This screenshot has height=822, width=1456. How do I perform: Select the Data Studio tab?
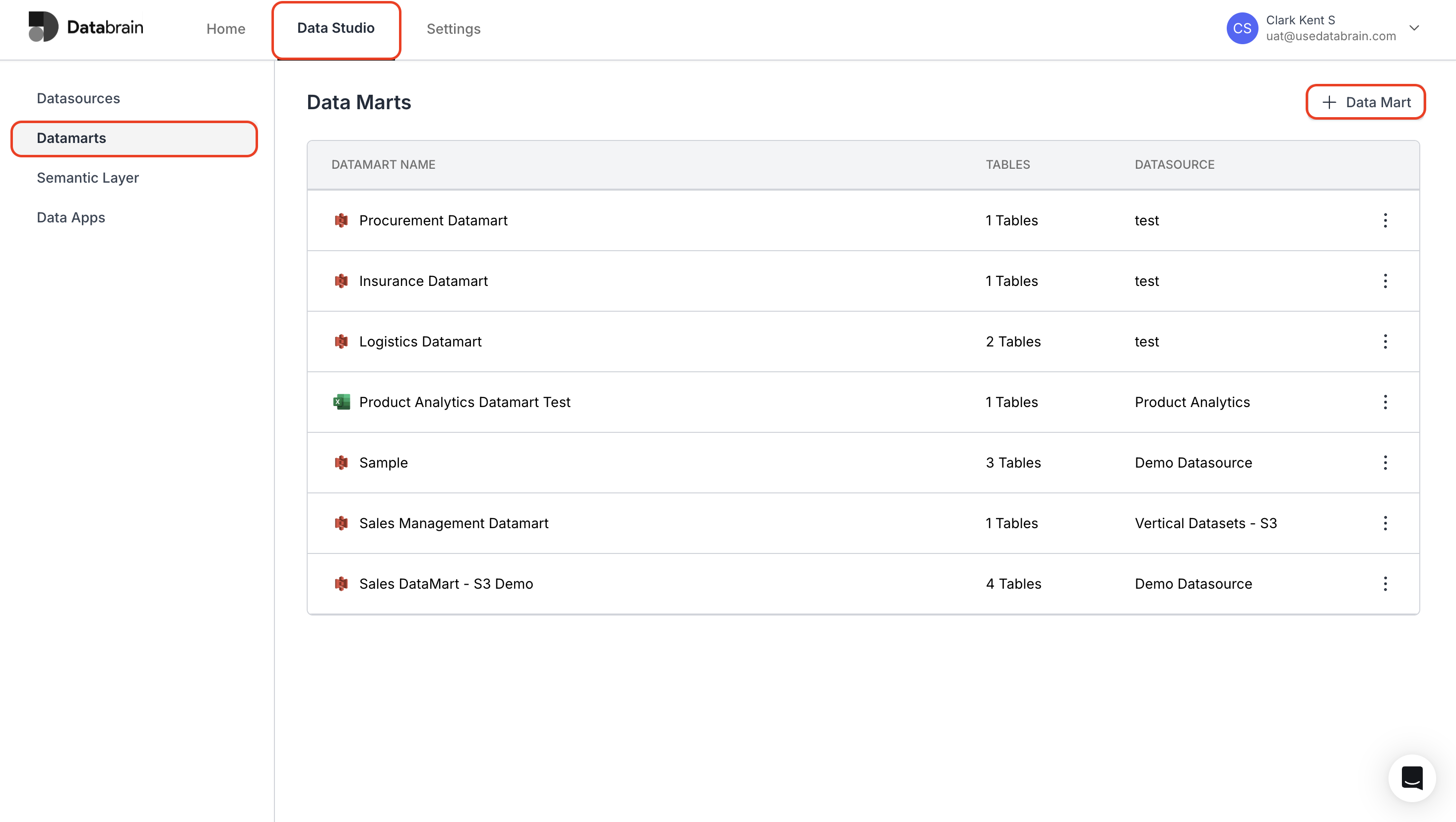[x=336, y=28]
